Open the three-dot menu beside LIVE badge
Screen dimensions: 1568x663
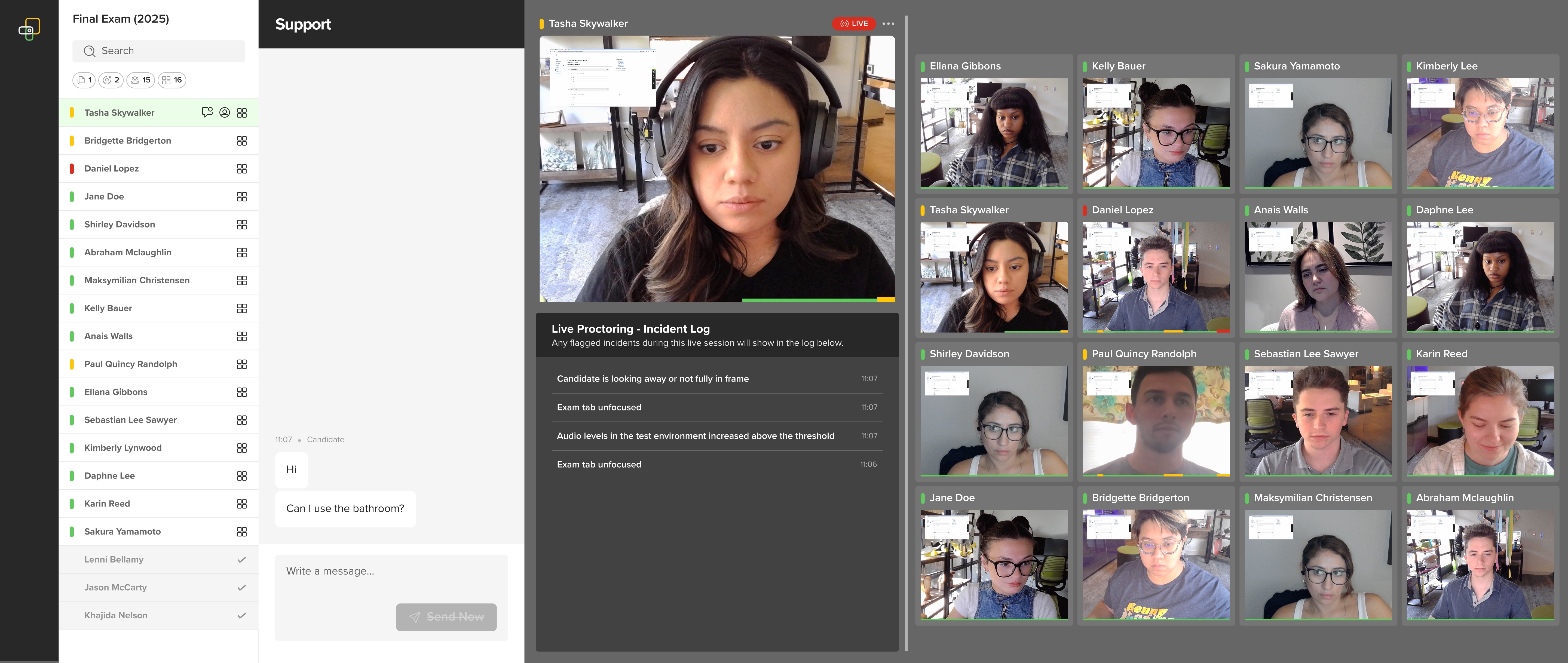[x=888, y=24]
